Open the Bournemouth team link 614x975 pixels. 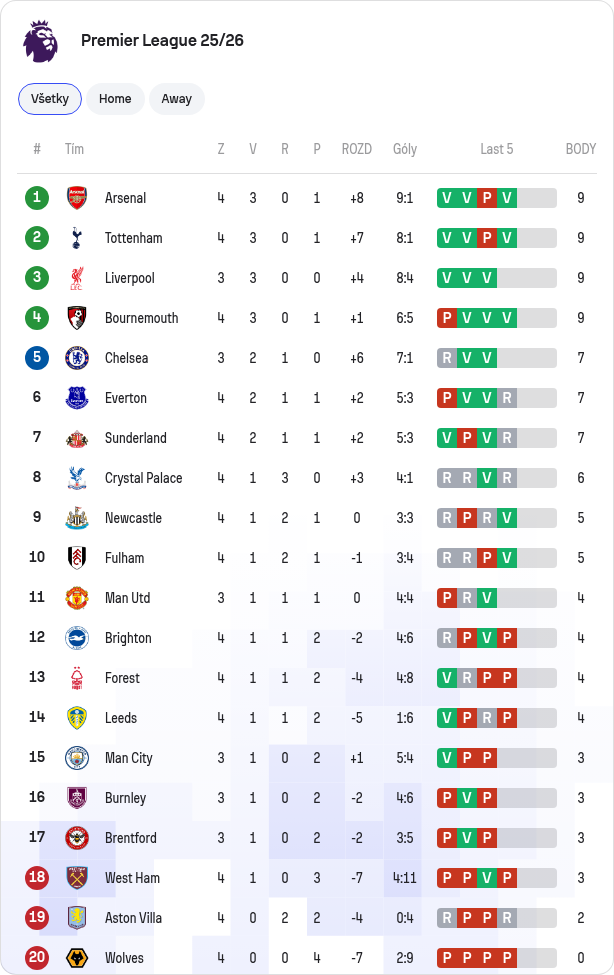click(141, 318)
